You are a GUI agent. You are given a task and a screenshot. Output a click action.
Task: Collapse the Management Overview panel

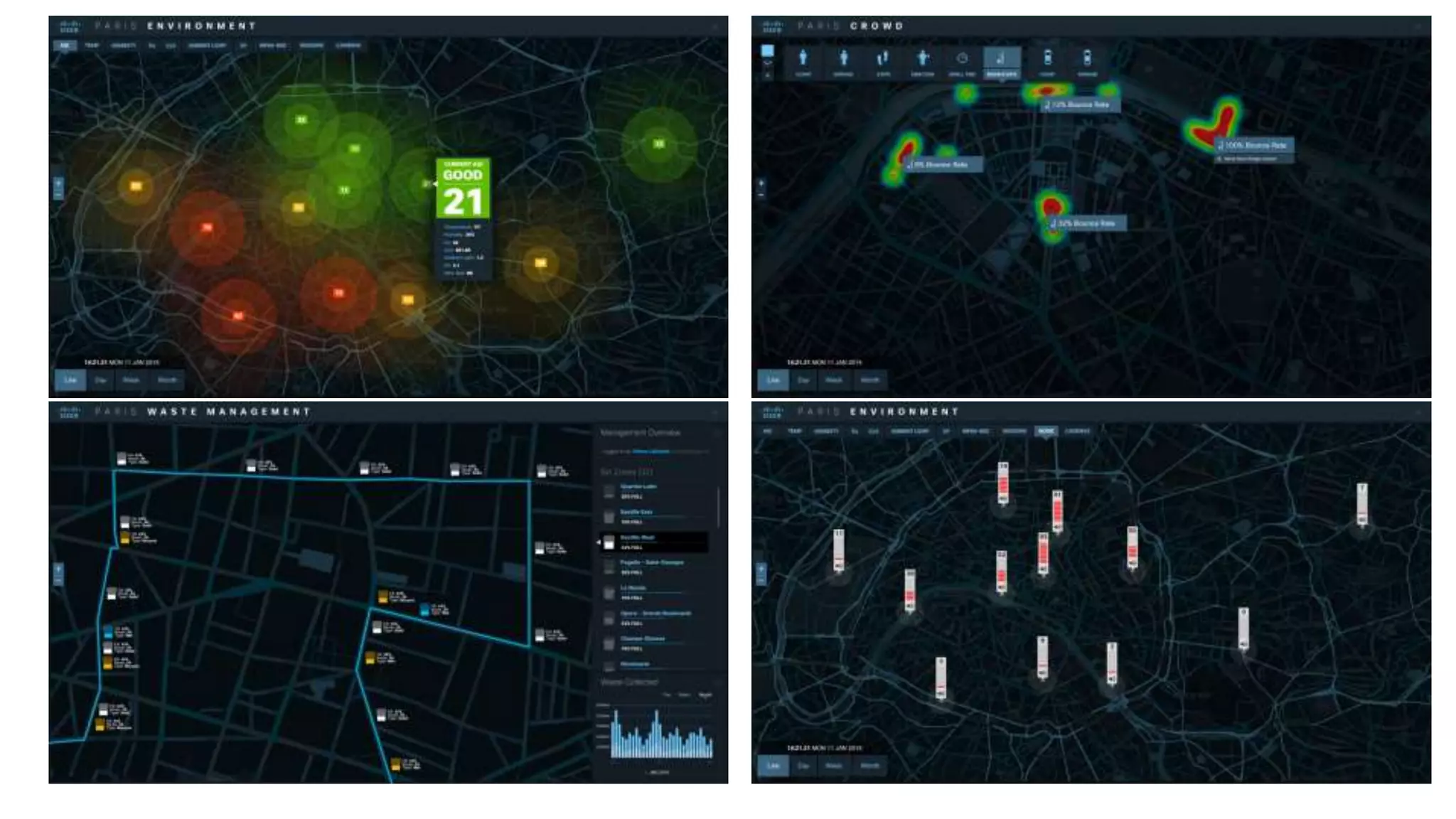pos(717,433)
